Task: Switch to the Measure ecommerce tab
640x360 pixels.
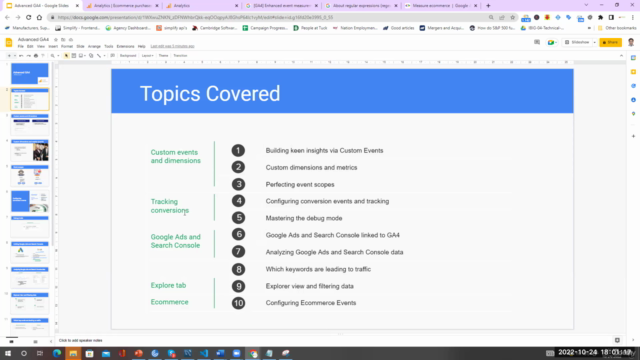Action: (x=440, y=6)
